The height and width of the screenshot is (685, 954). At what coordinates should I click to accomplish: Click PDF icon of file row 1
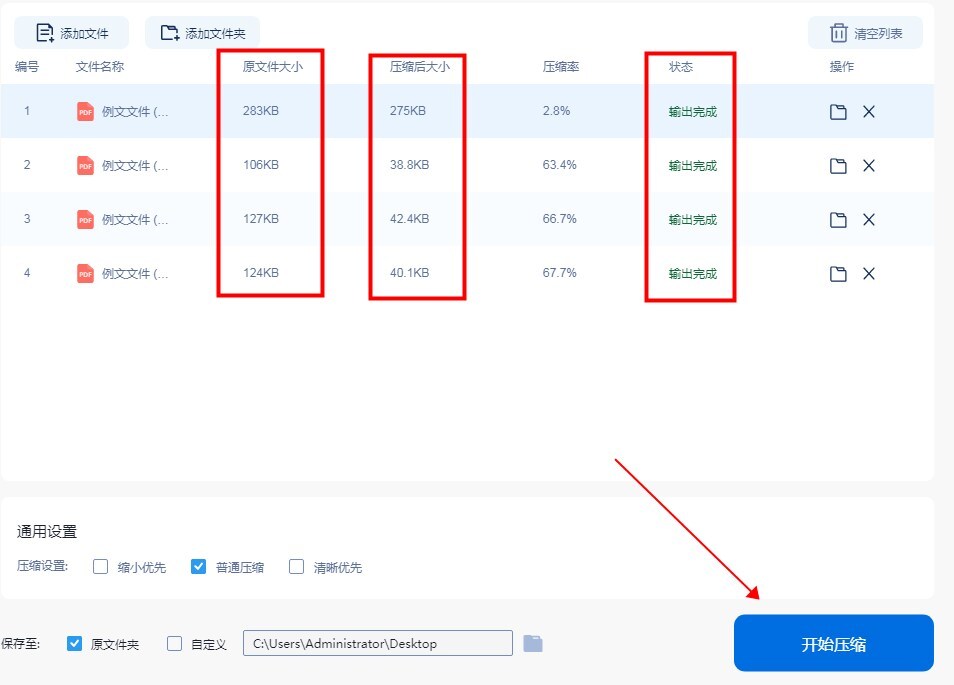point(85,112)
